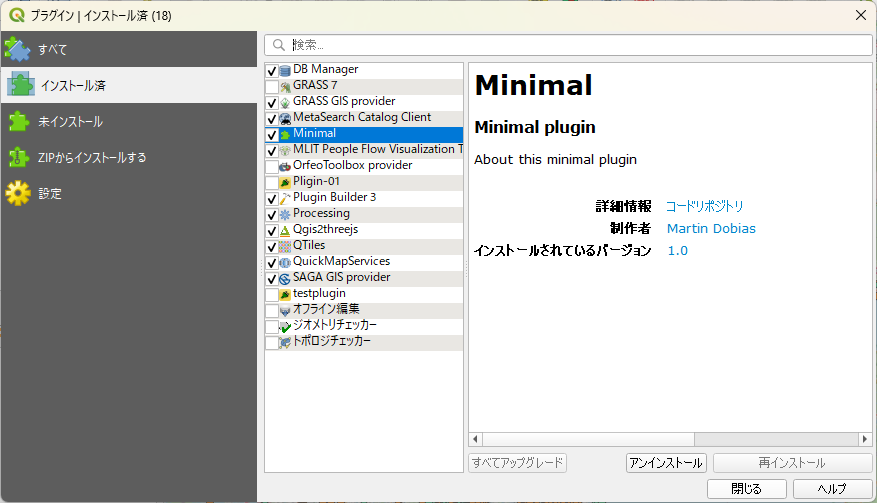The image size is (877, 503).
Task: Click the search magnifier icon
Action: [279, 45]
